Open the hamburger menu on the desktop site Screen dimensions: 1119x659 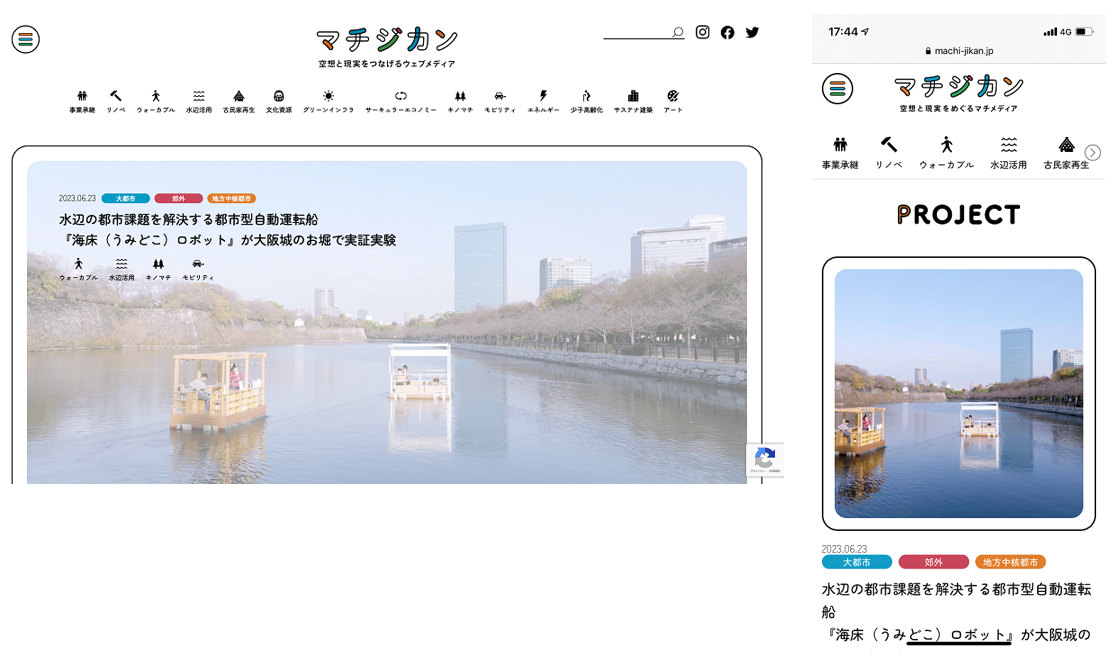[x=26, y=39]
